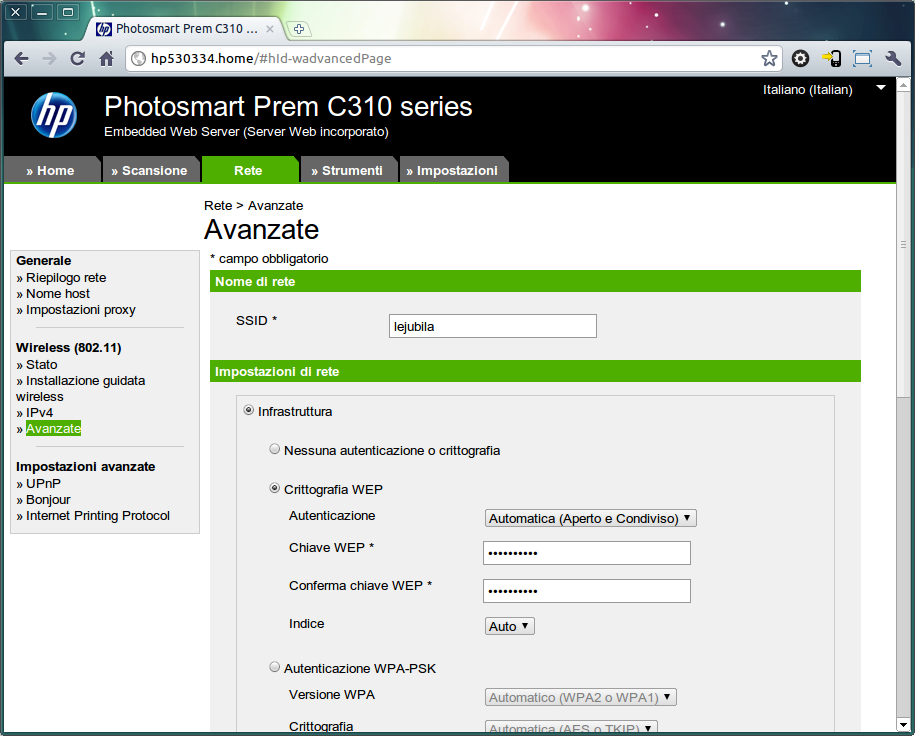Select the Crittografia WEP radio button
915x736 pixels.
274,488
